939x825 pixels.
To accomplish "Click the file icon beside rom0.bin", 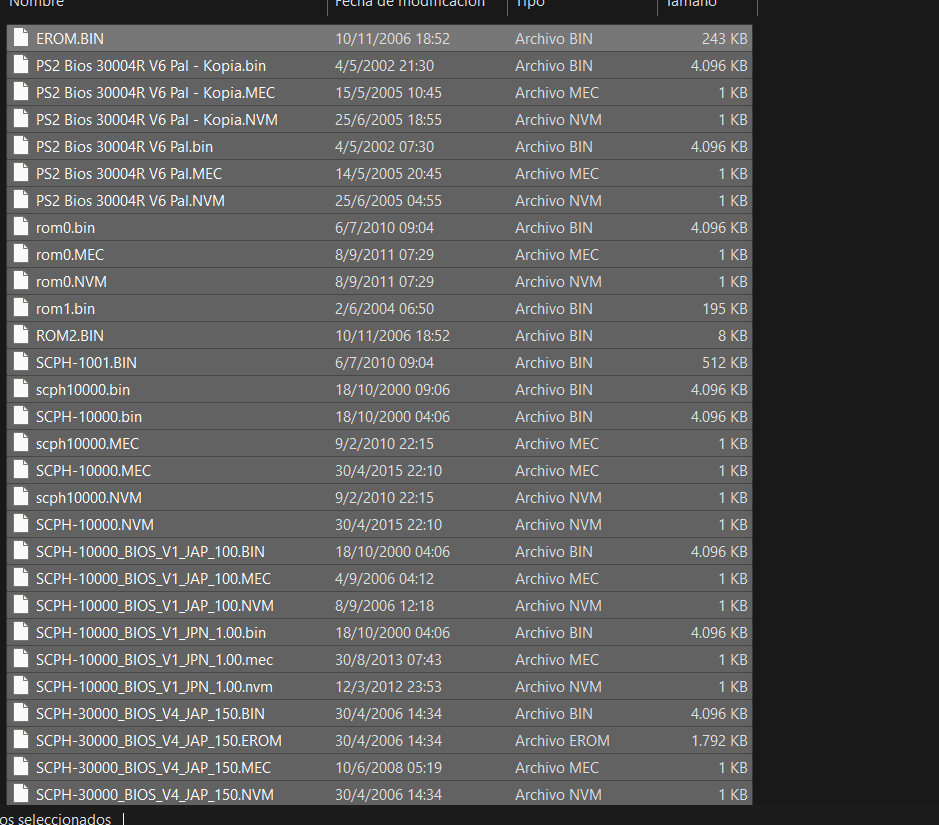I will tap(21, 227).
